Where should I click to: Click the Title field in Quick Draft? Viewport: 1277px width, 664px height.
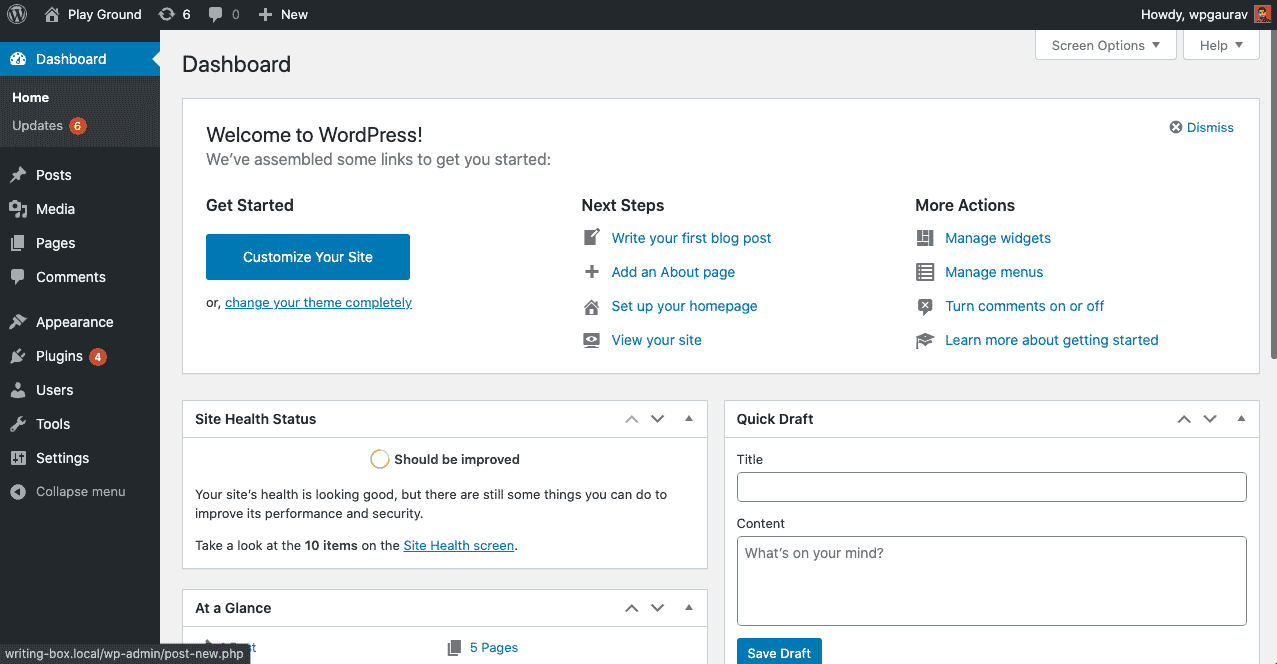[x=991, y=487]
